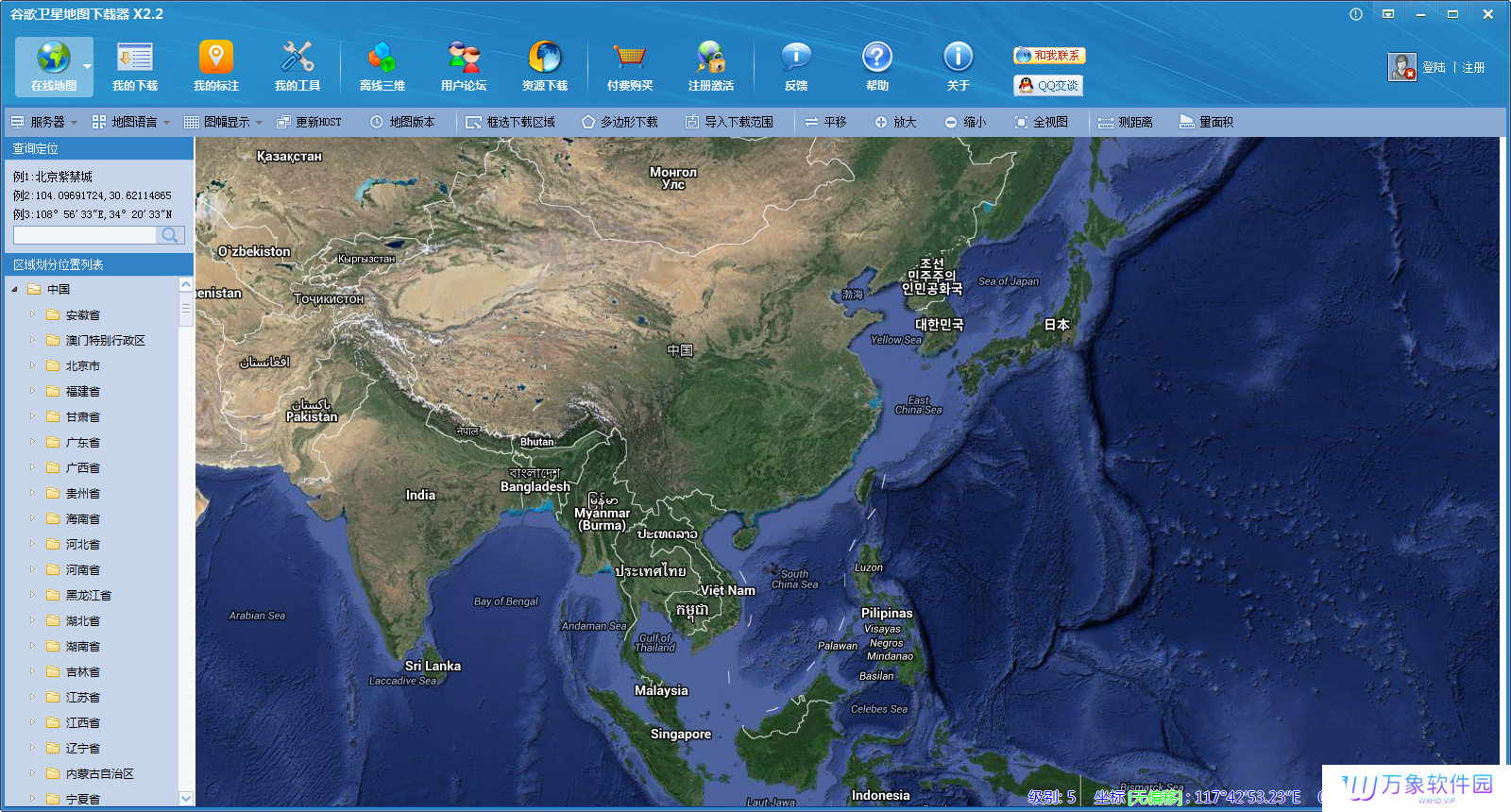Click the QQ交谈 chat button
1511x812 pixels.
click(1049, 85)
